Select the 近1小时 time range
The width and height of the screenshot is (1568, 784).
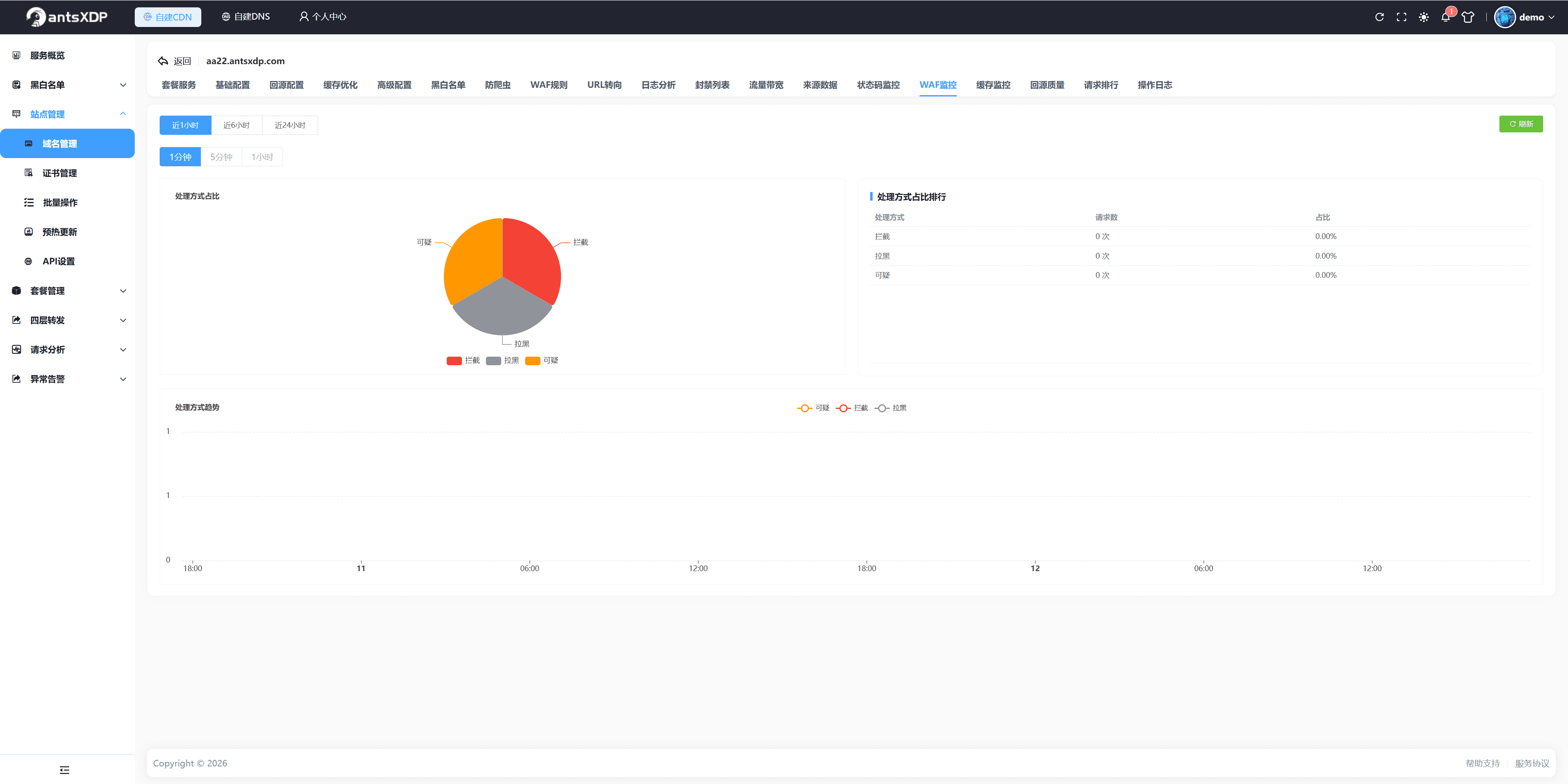[x=185, y=125]
